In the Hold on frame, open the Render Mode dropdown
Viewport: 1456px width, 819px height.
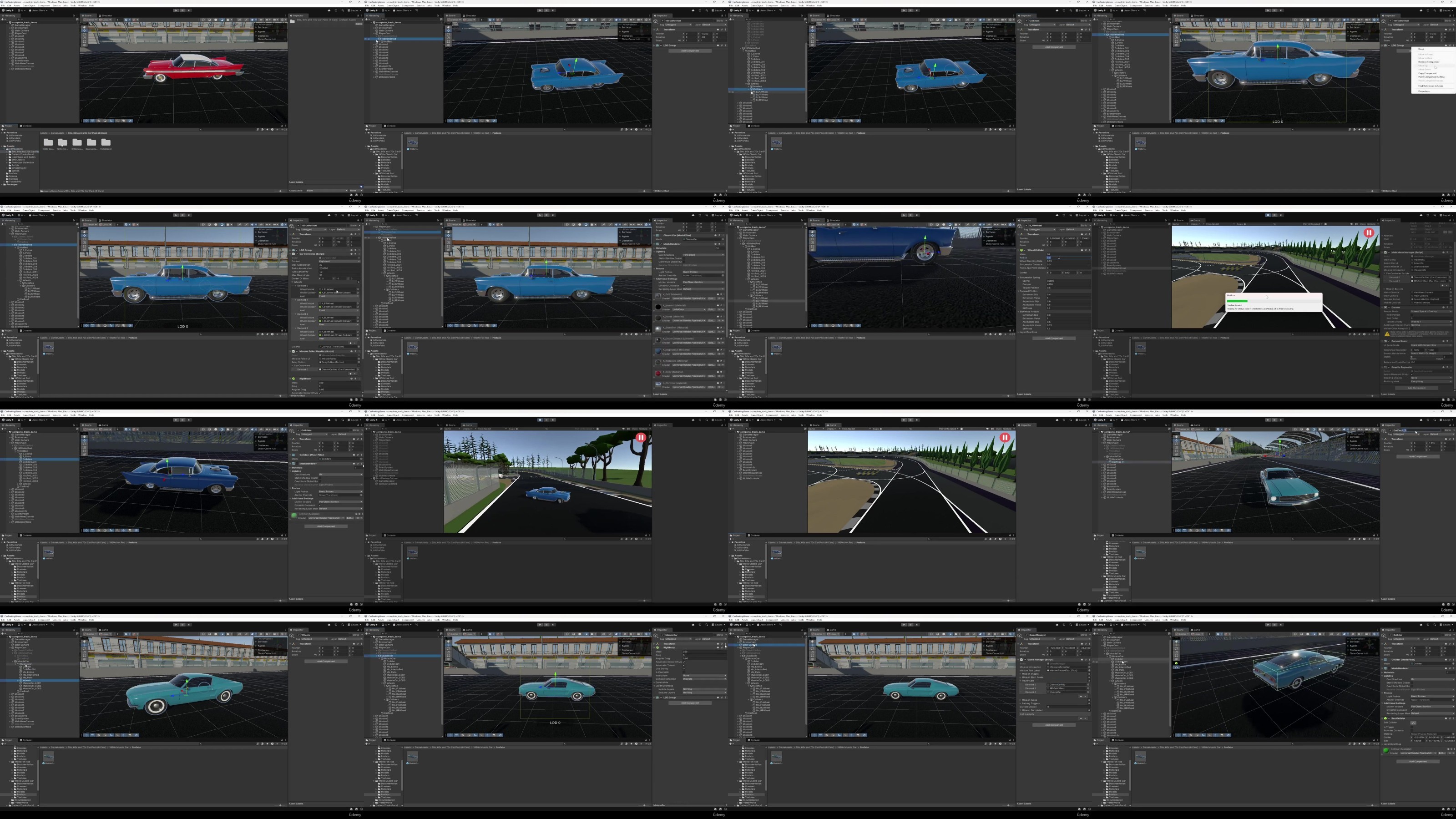(1432, 312)
